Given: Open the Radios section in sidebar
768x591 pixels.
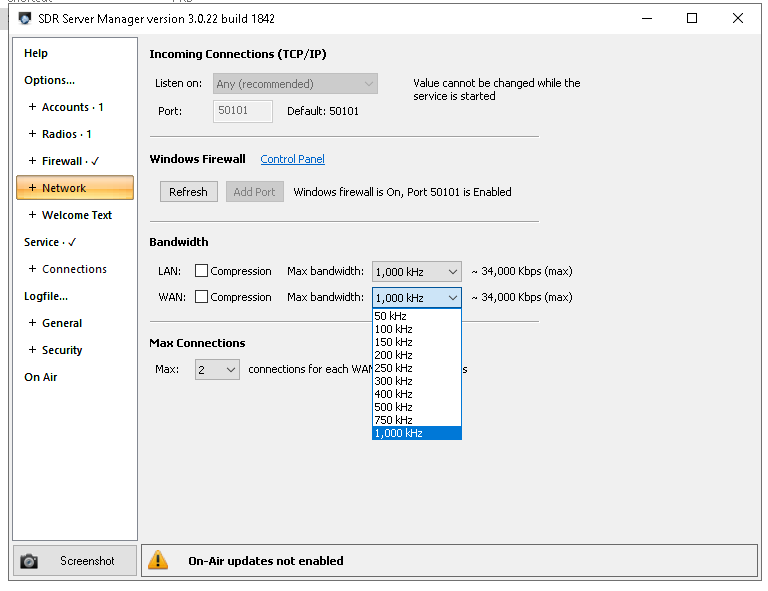Looking at the screenshot, I should tap(66, 134).
